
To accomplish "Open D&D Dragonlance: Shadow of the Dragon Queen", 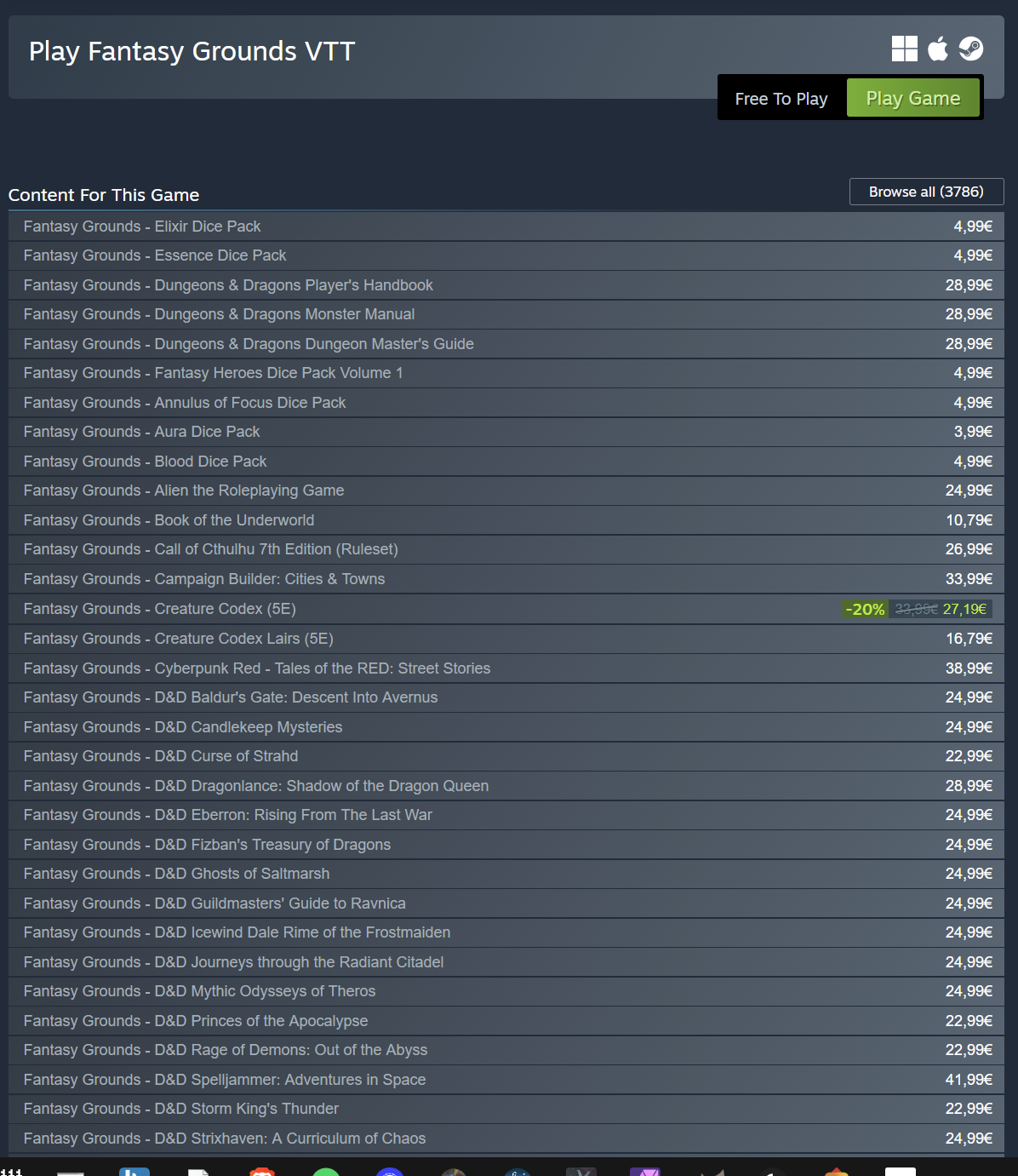I will pyautogui.click(x=506, y=786).
